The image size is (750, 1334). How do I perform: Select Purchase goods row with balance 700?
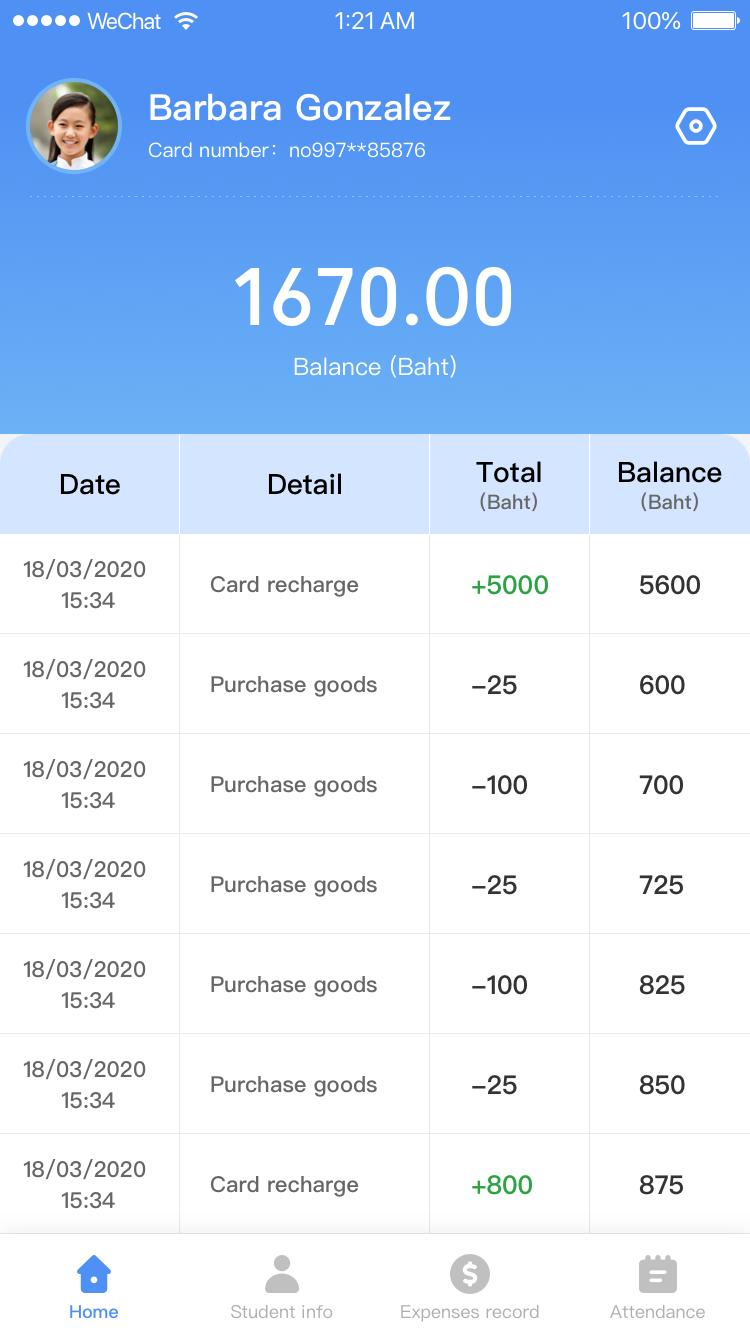(375, 784)
